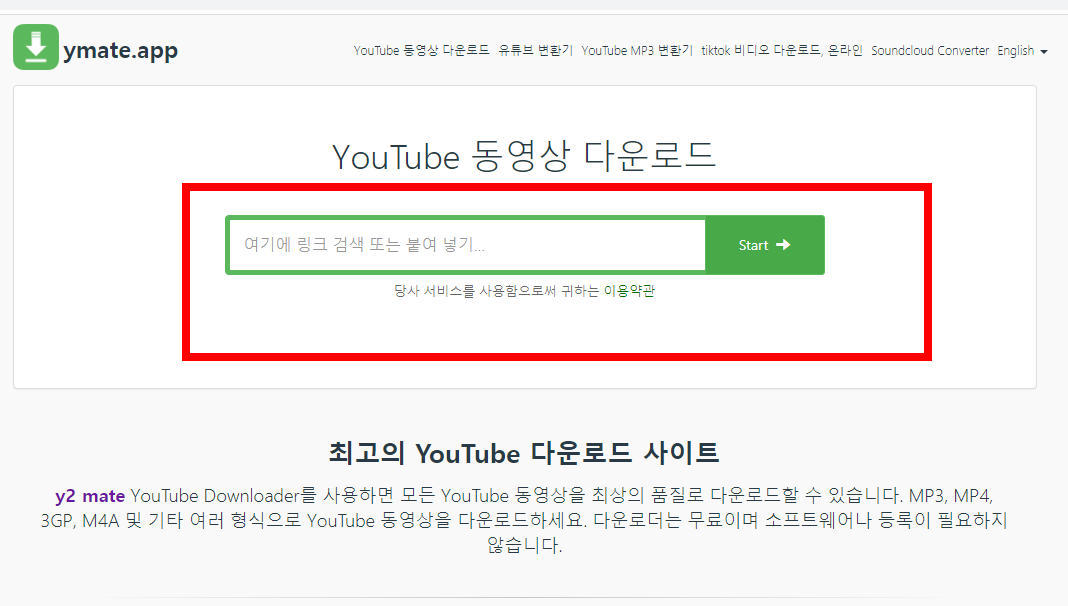Open the tiktok 비디오 다운로드 navigation link
The image size is (1068, 606).
tap(763, 50)
